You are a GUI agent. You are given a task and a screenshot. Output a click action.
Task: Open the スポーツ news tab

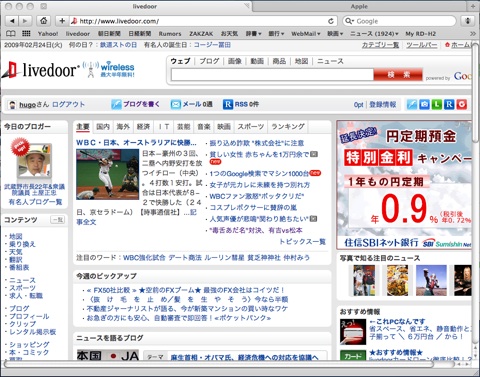click(251, 127)
